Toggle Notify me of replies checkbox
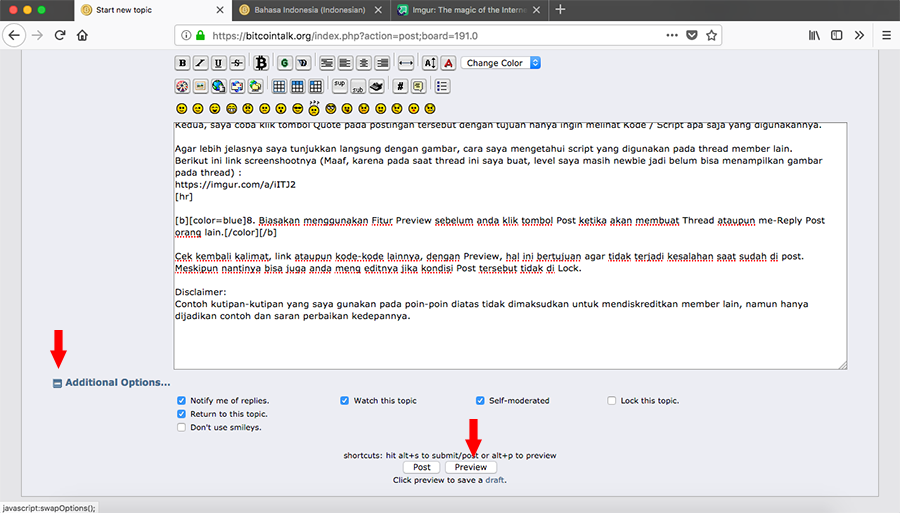Viewport: 900px width, 513px height. point(181,401)
